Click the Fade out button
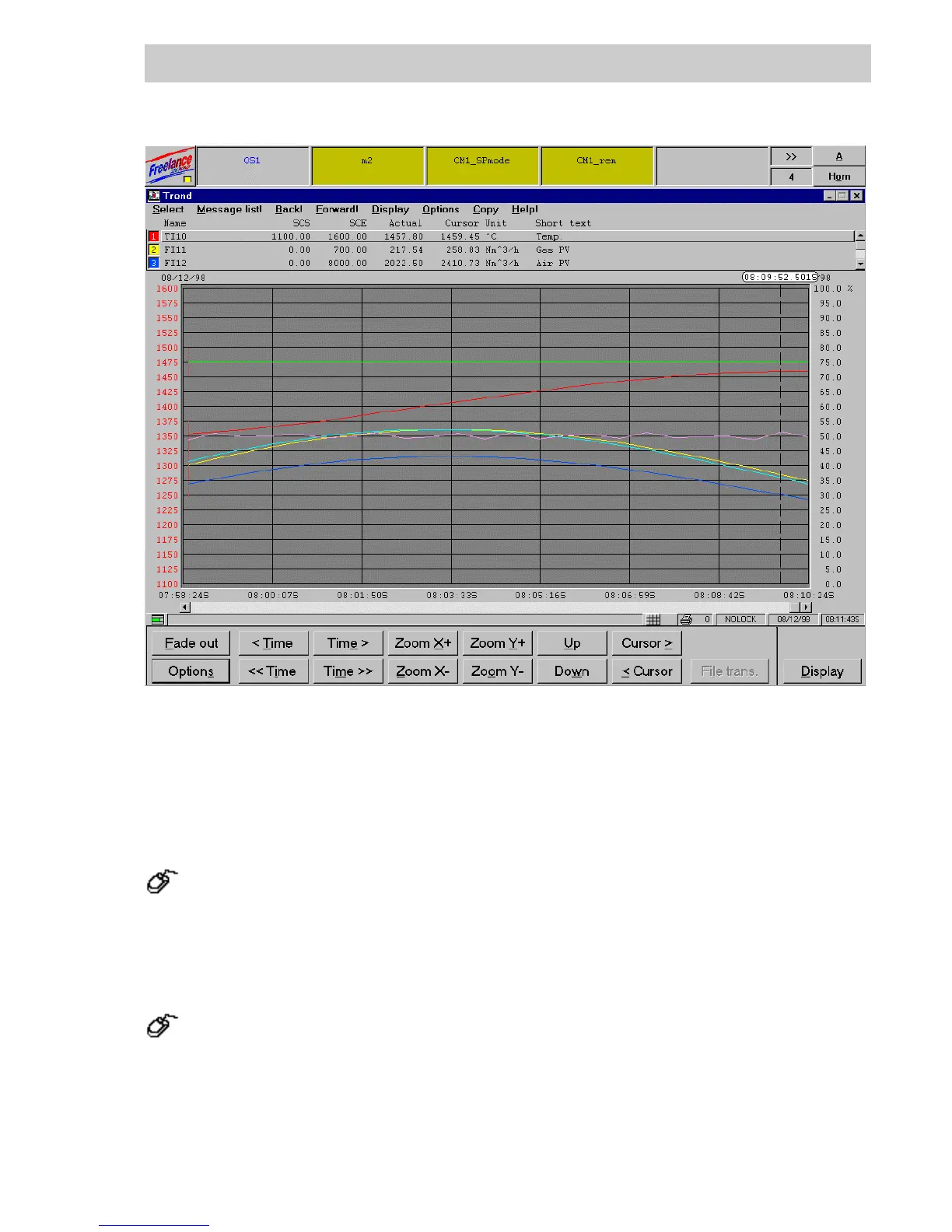952x1232 pixels. 191,643
